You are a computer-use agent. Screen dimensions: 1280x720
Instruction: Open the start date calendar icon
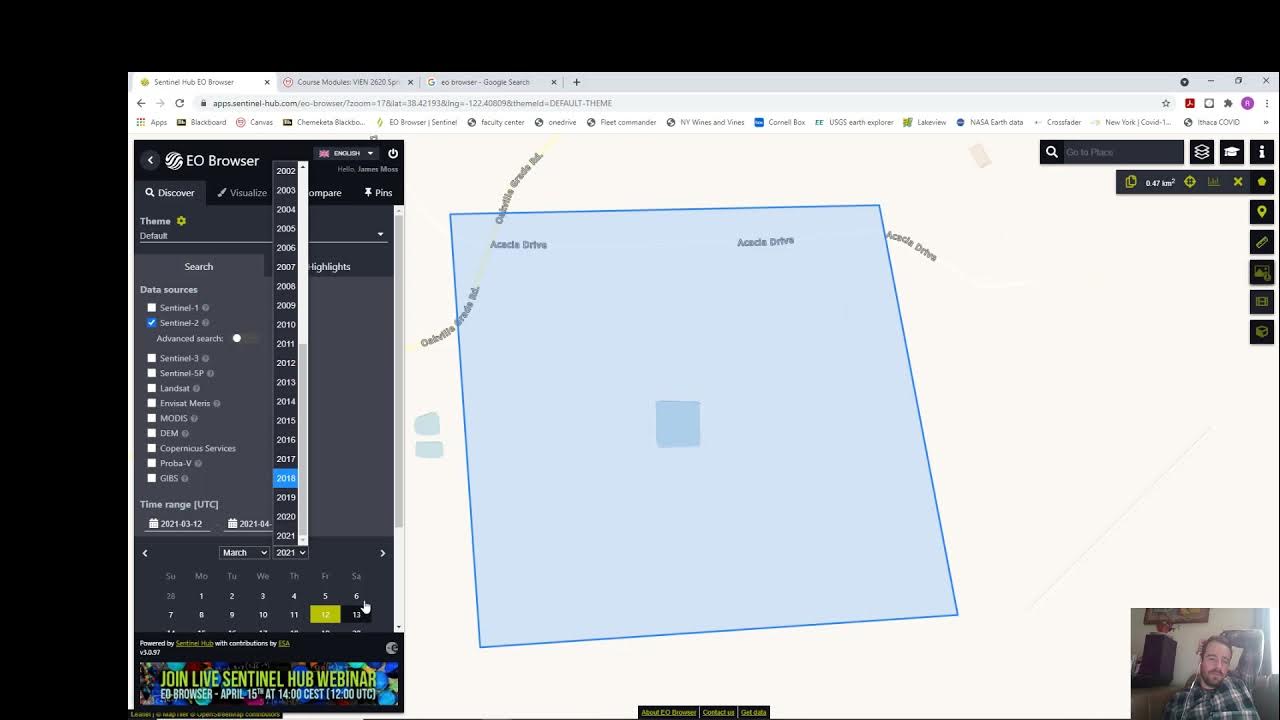153,524
